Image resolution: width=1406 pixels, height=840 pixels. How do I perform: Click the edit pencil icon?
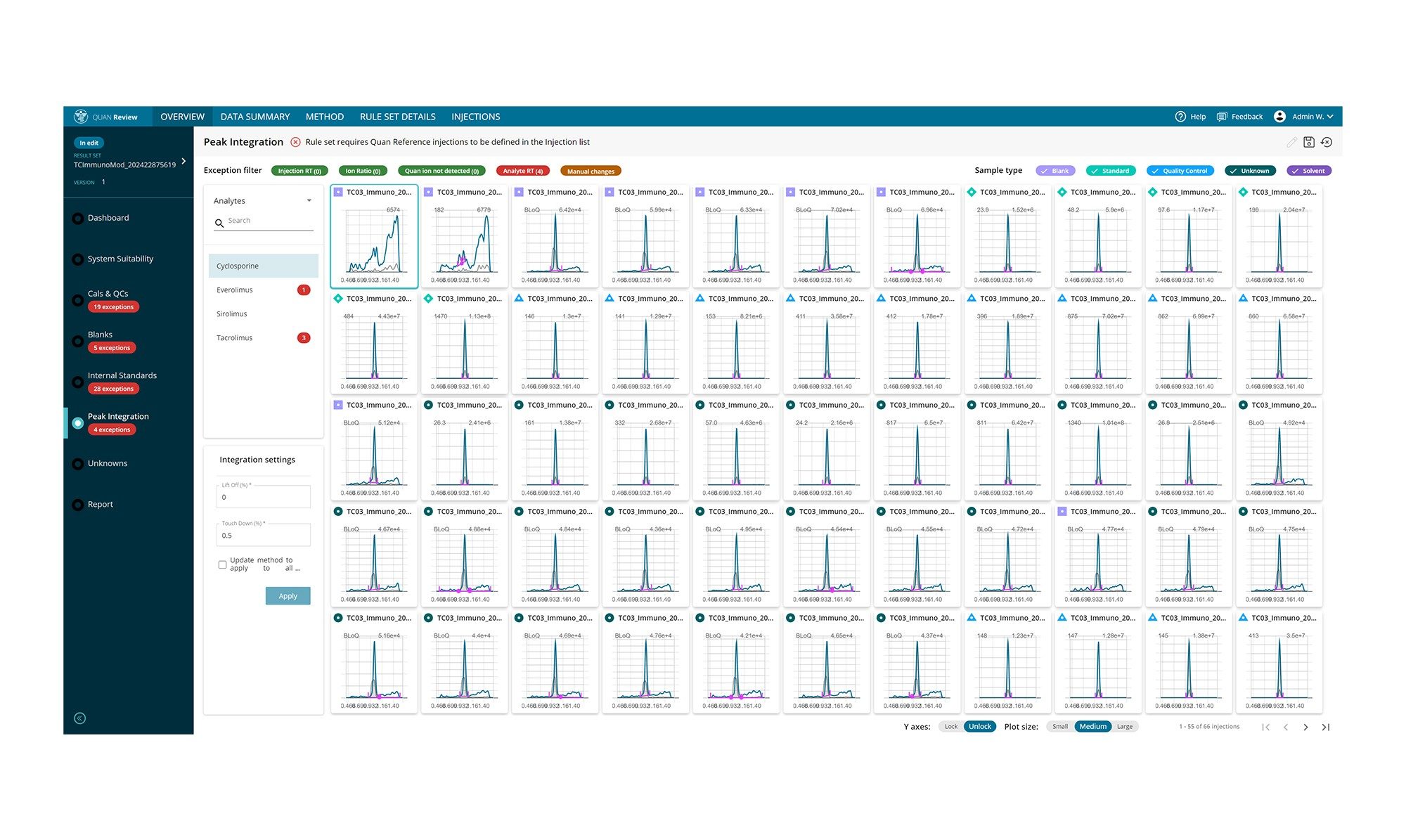tap(1291, 142)
